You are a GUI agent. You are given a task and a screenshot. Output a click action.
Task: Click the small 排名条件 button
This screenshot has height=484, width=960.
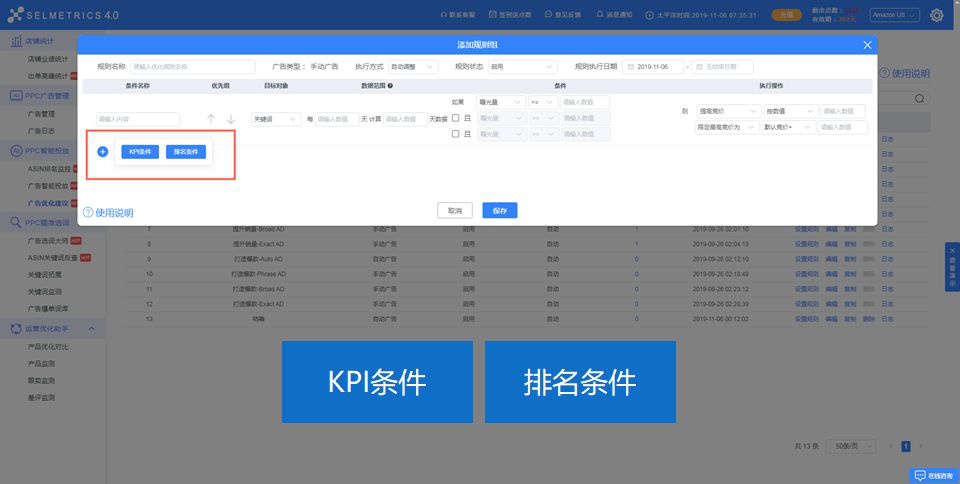(186, 152)
